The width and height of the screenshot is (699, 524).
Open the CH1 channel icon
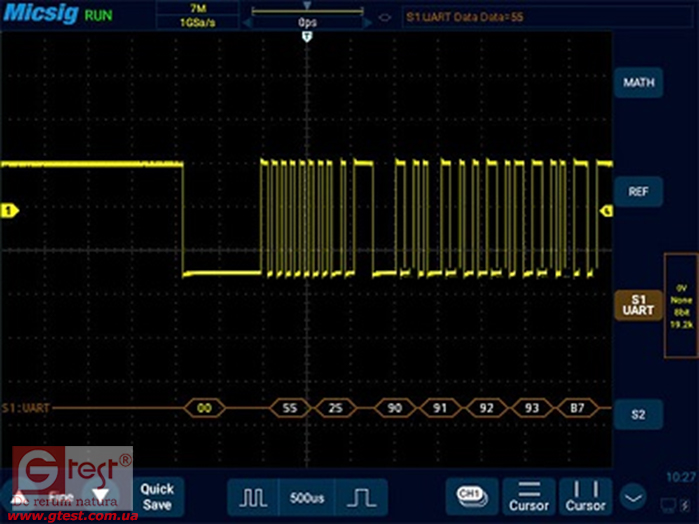(x=470, y=496)
